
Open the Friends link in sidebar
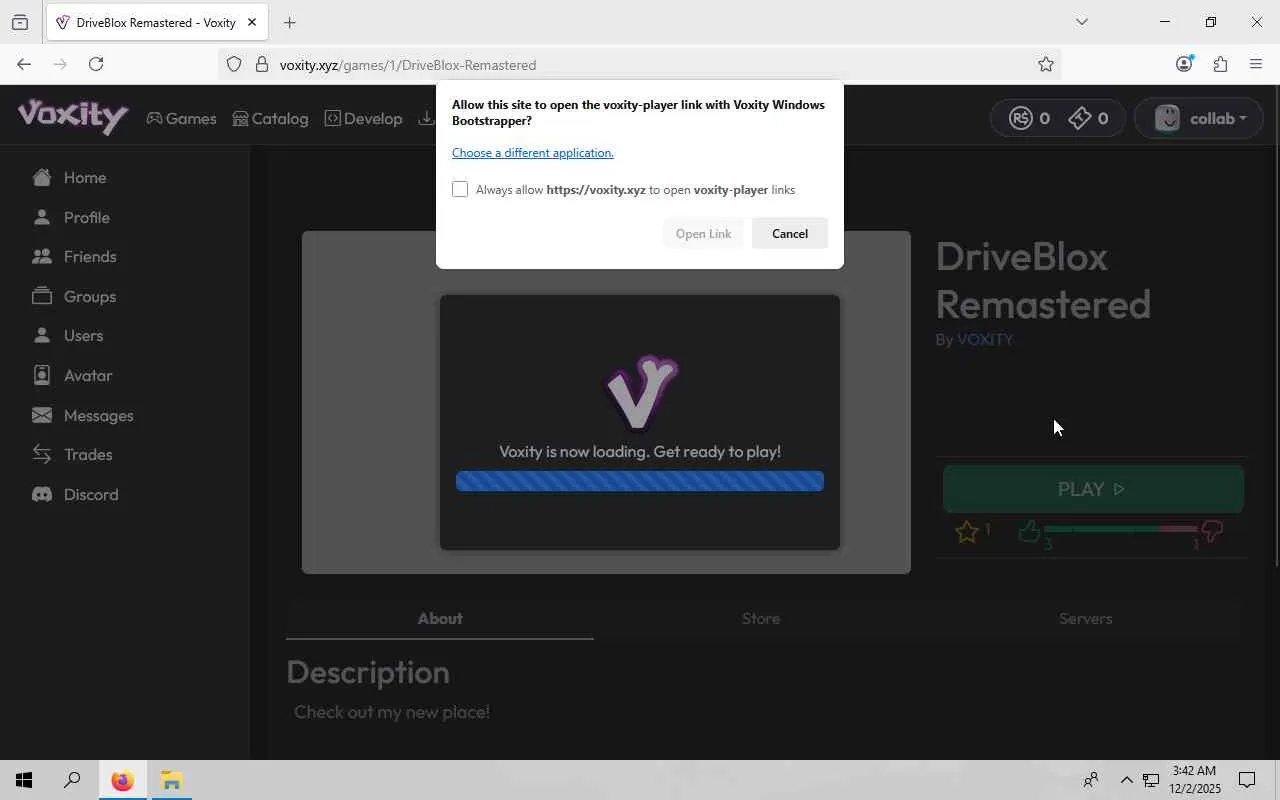(90, 256)
